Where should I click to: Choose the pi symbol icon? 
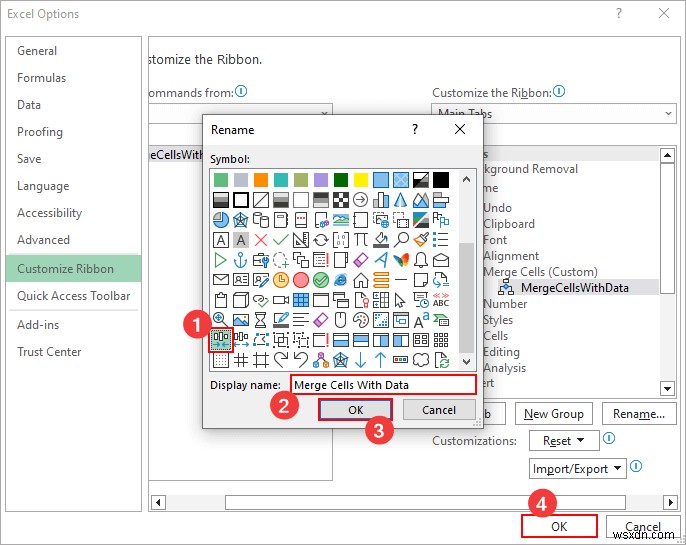[x=361, y=240]
